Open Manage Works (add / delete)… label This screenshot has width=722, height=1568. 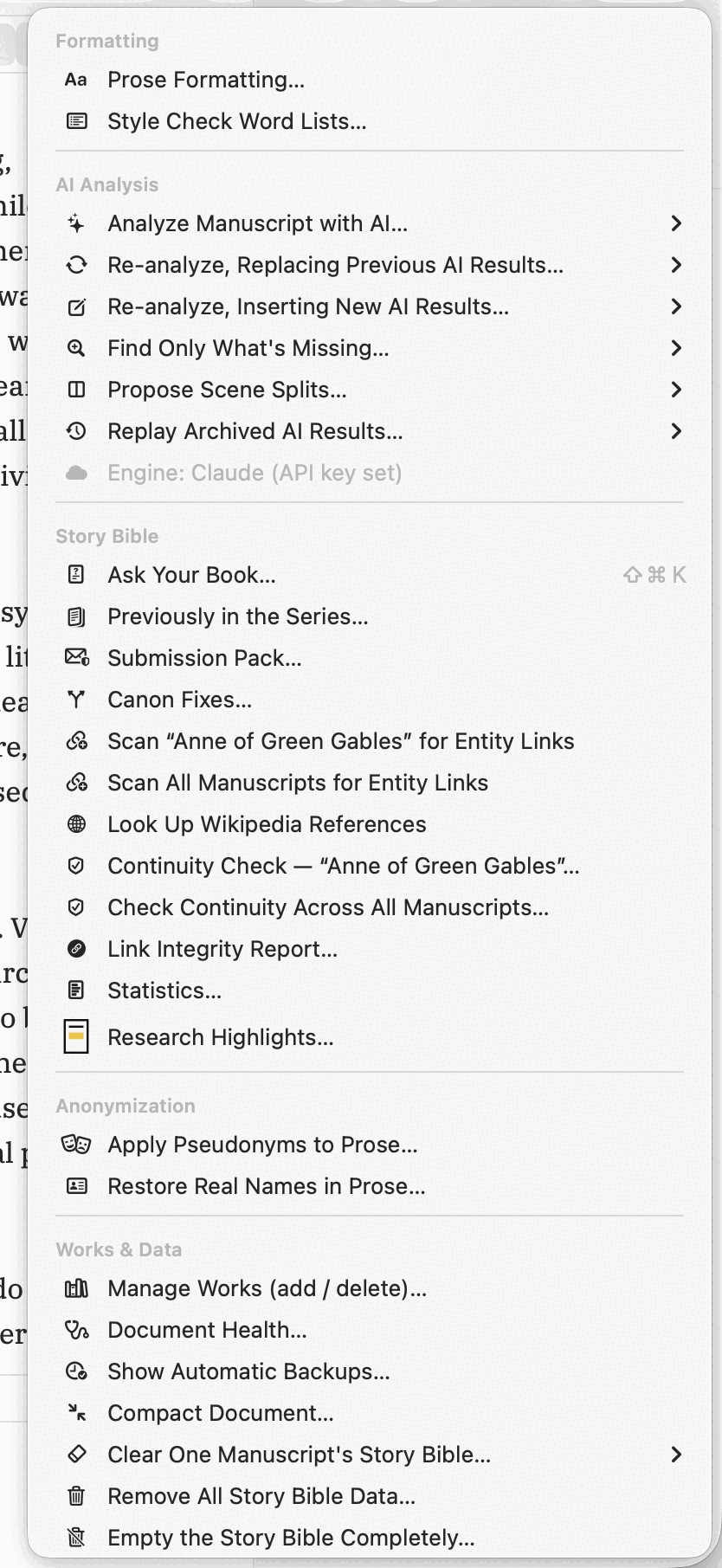pyautogui.click(x=267, y=1288)
